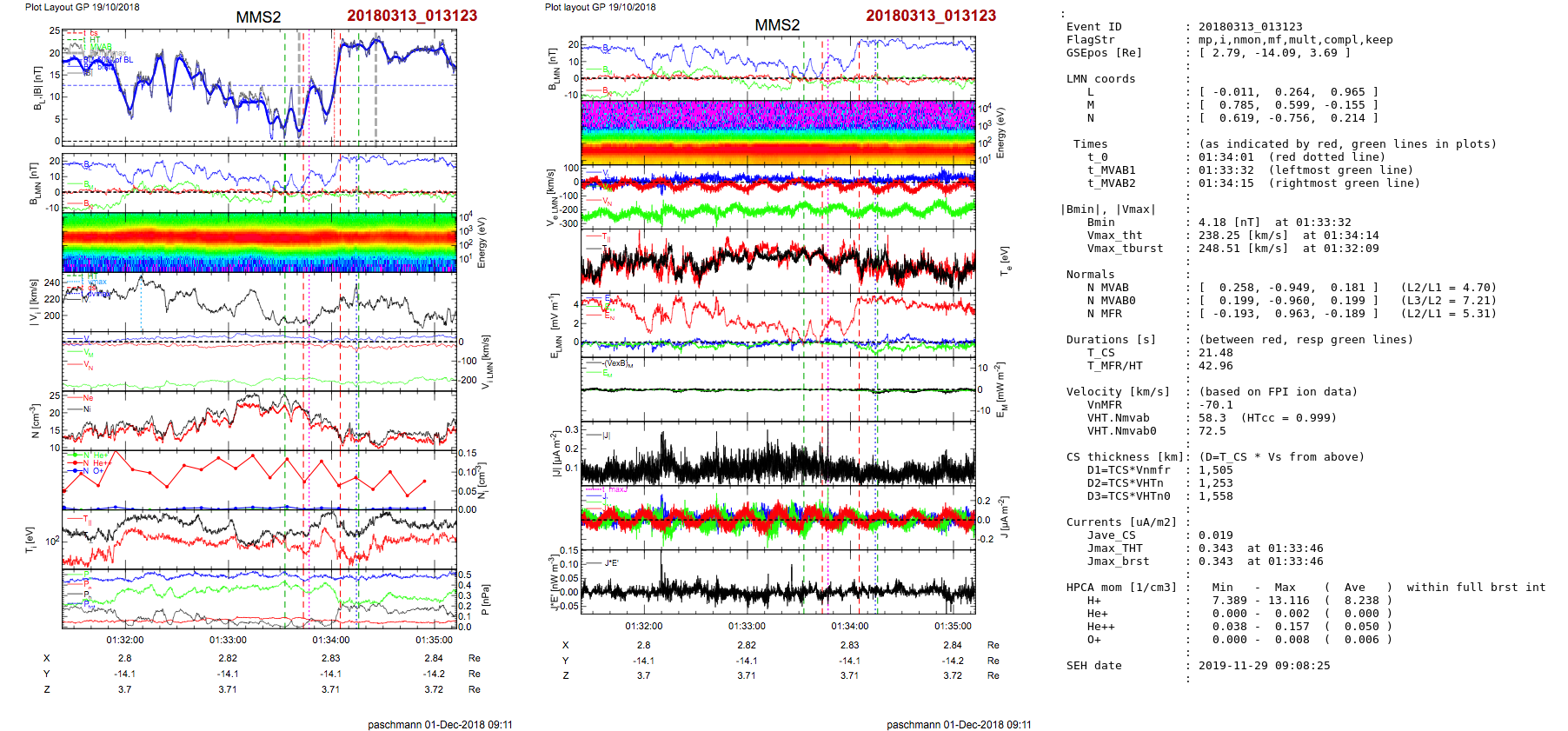The height and width of the screenshot is (731, 1568).
Task: Click the VnMFR value '-70.1'
Action: [x=1216, y=405]
